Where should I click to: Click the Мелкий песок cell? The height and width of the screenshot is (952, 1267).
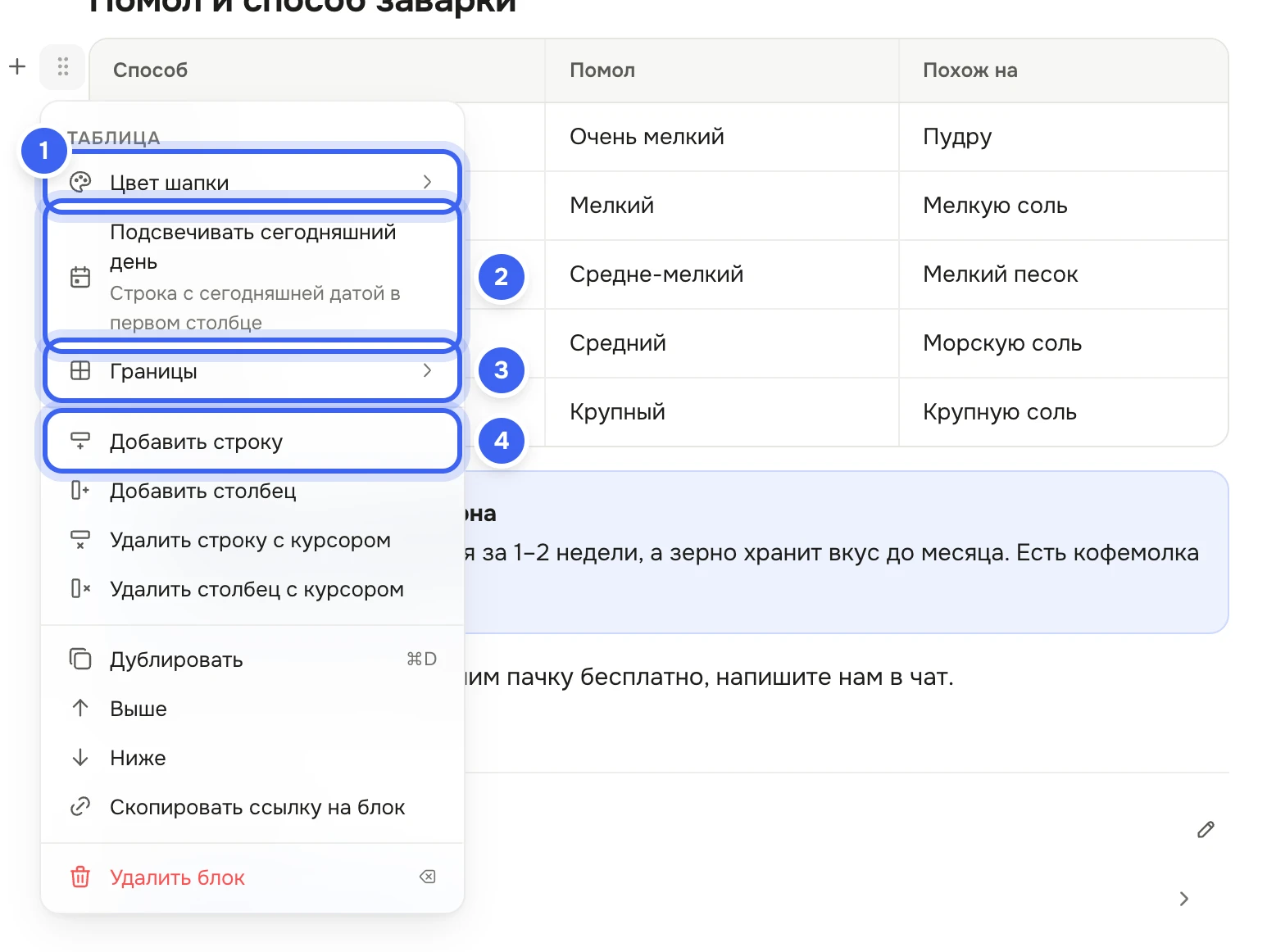(1063, 274)
